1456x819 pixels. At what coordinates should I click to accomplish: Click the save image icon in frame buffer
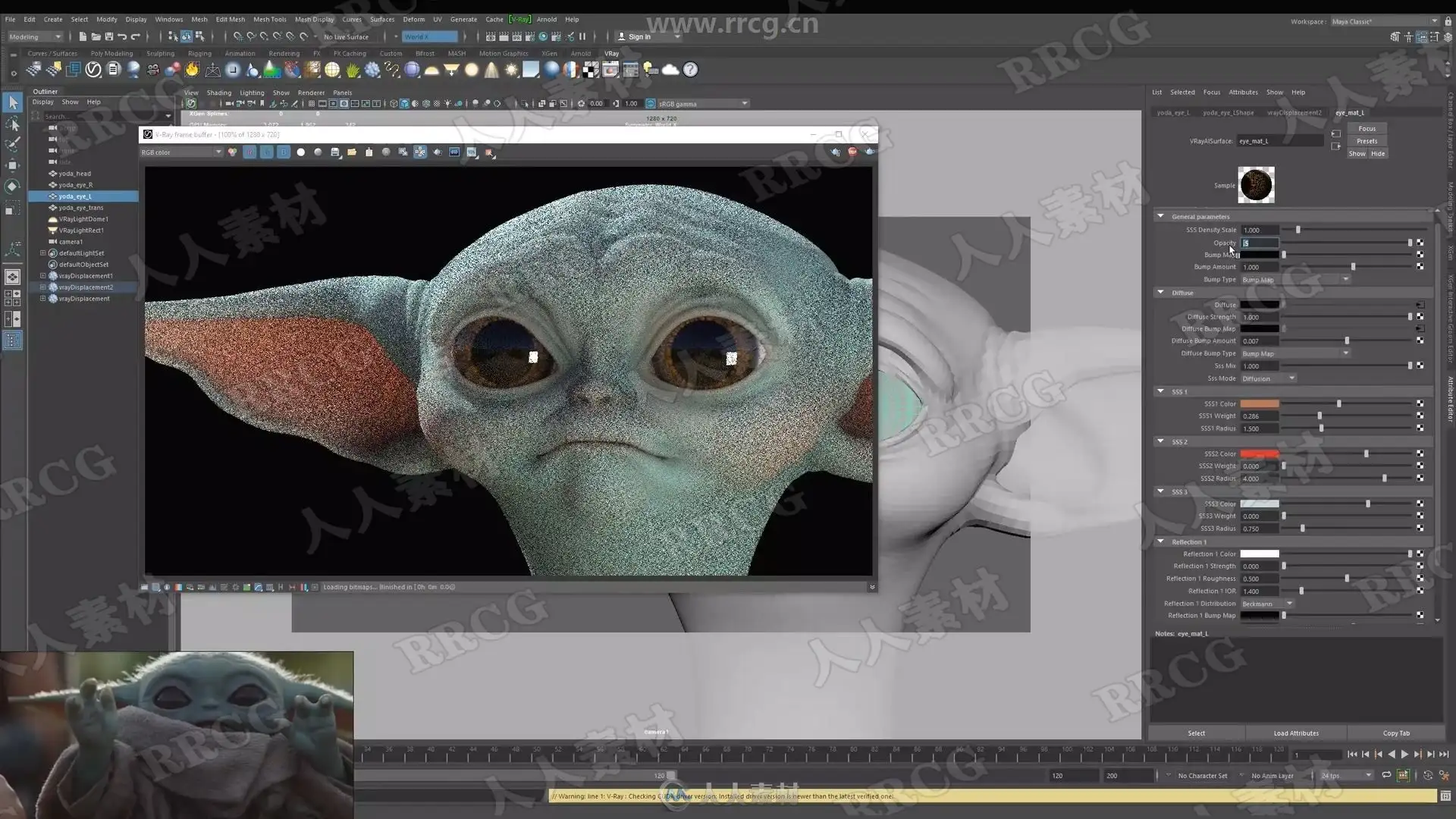335,152
